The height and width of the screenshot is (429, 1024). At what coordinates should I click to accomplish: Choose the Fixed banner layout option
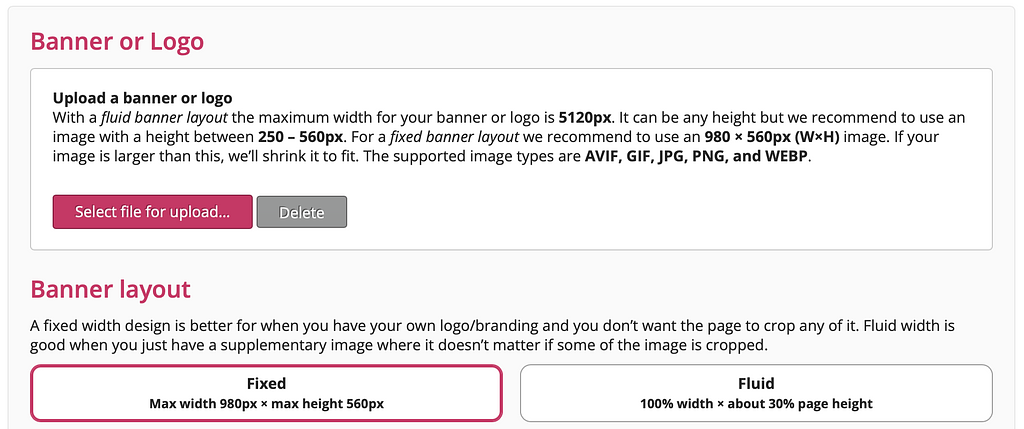[x=266, y=392]
